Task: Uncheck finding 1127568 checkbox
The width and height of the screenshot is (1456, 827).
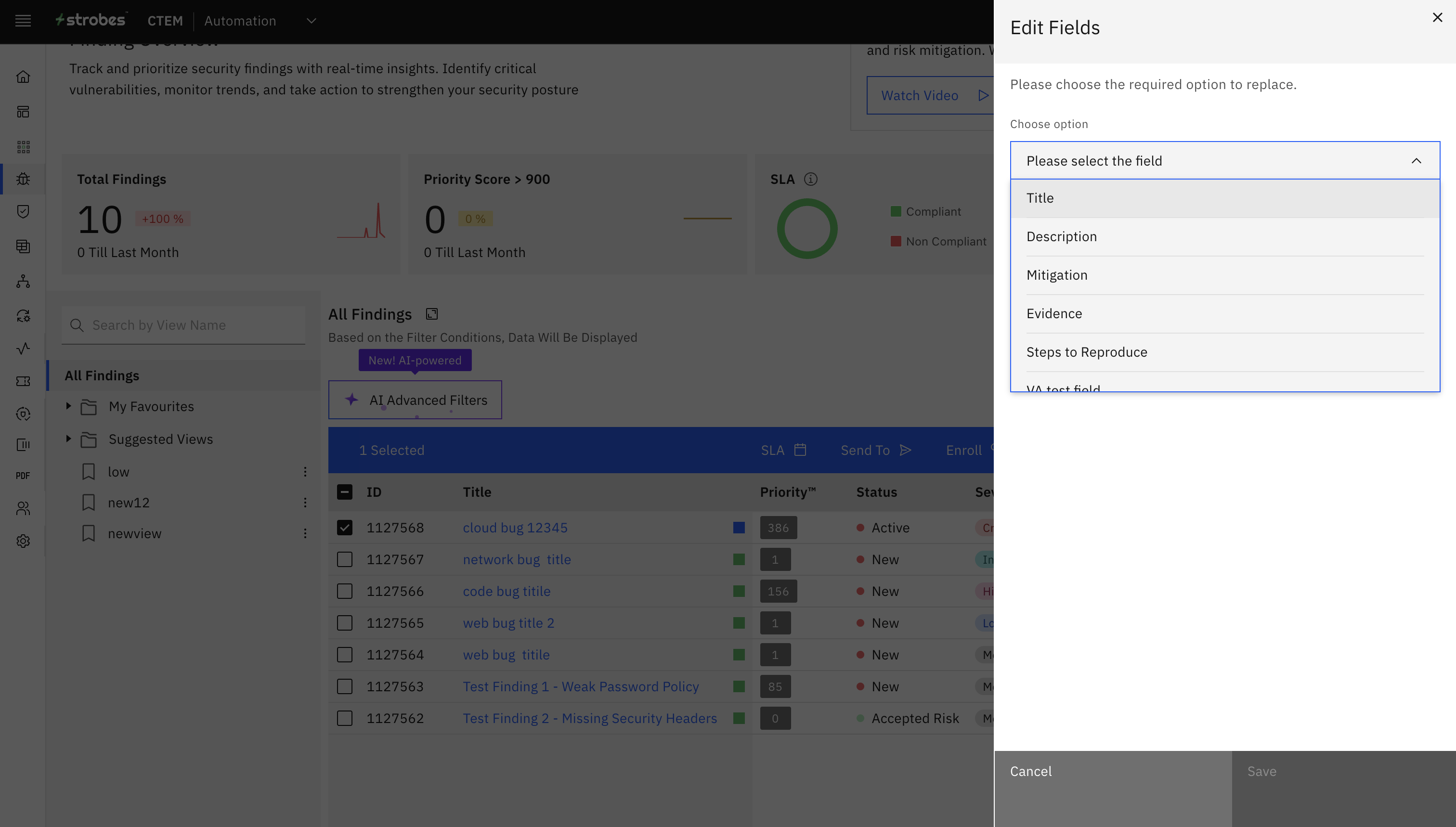Action: (x=344, y=528)
